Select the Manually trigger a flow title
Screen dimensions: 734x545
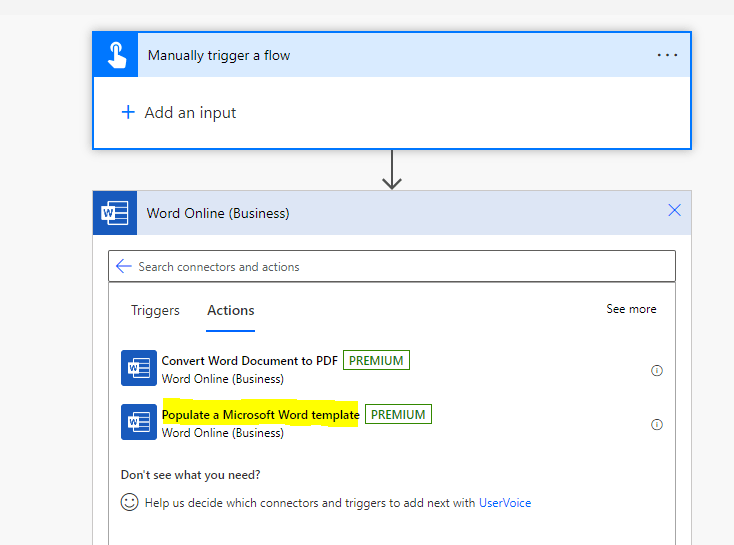[x=219, y=55]
